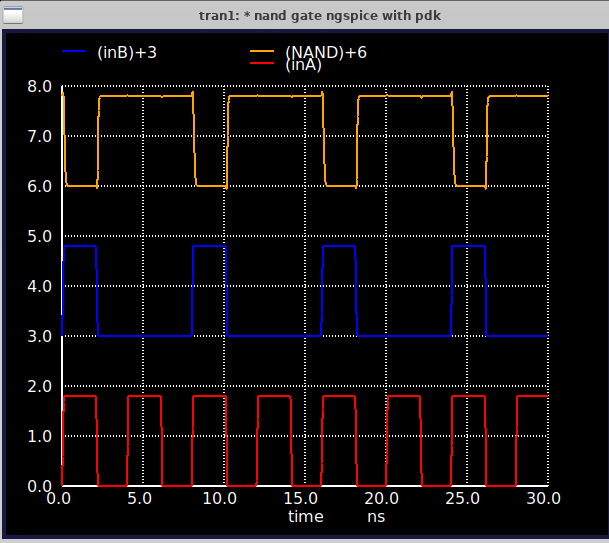Click the blue legend line for (inB)+3
Image resolution: width=609 pixels, height=543 pixels.
tap(75, 50)
